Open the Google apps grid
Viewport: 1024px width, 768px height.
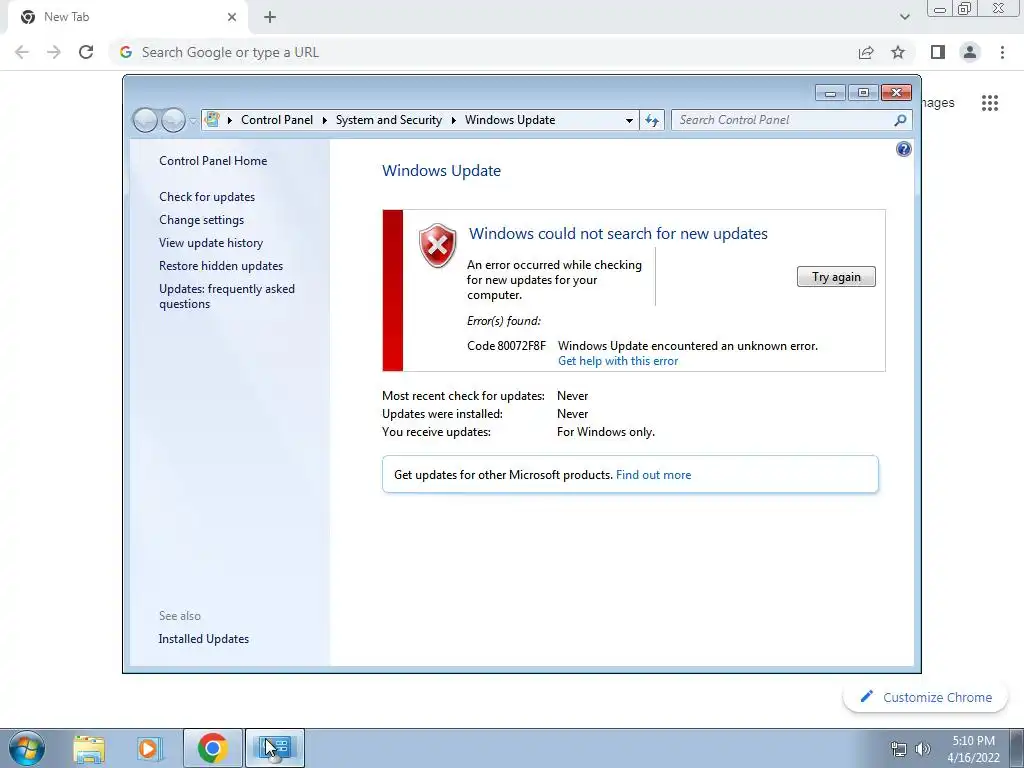pos(989,103)
